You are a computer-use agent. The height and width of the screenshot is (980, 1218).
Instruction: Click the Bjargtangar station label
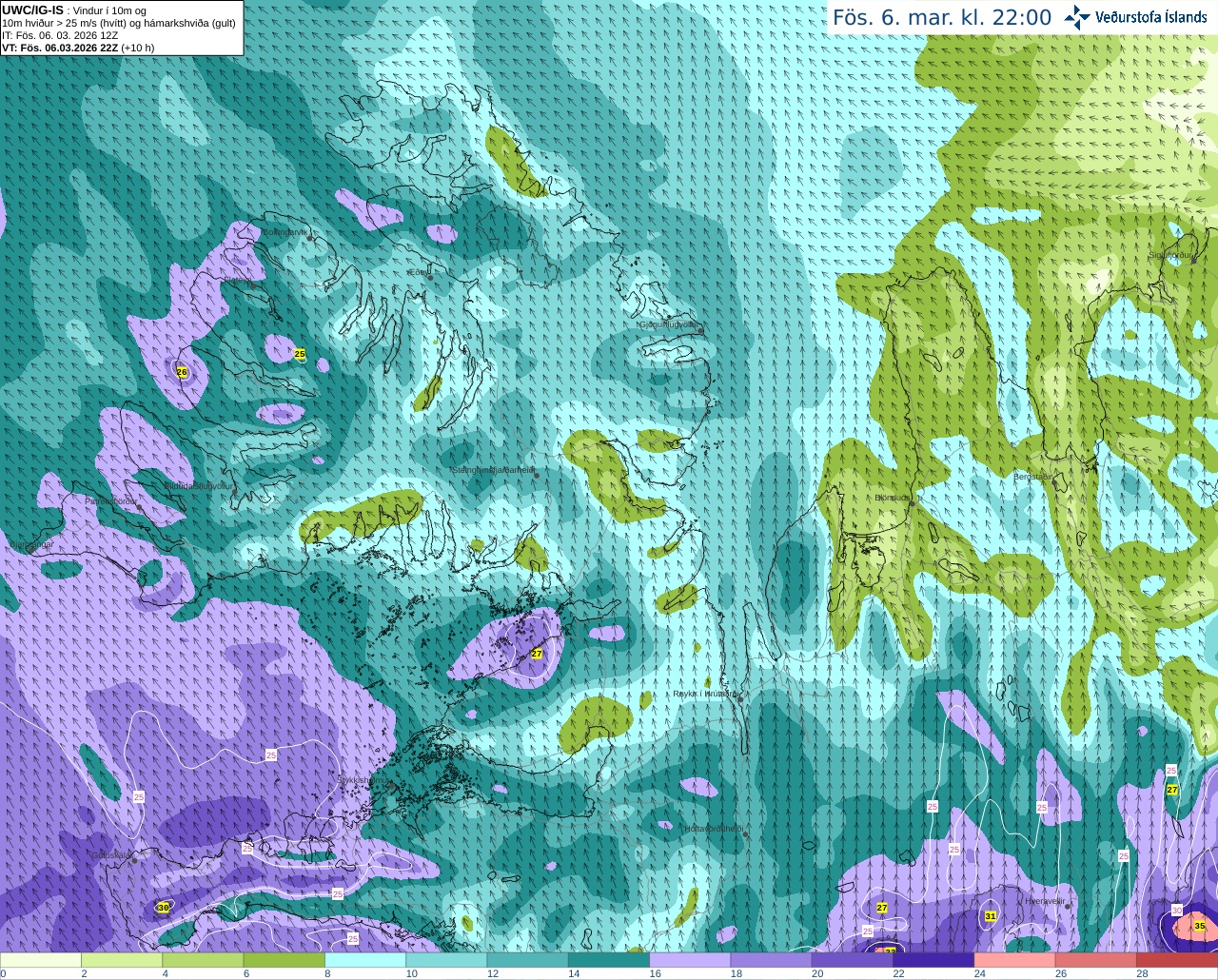(31, 545)
